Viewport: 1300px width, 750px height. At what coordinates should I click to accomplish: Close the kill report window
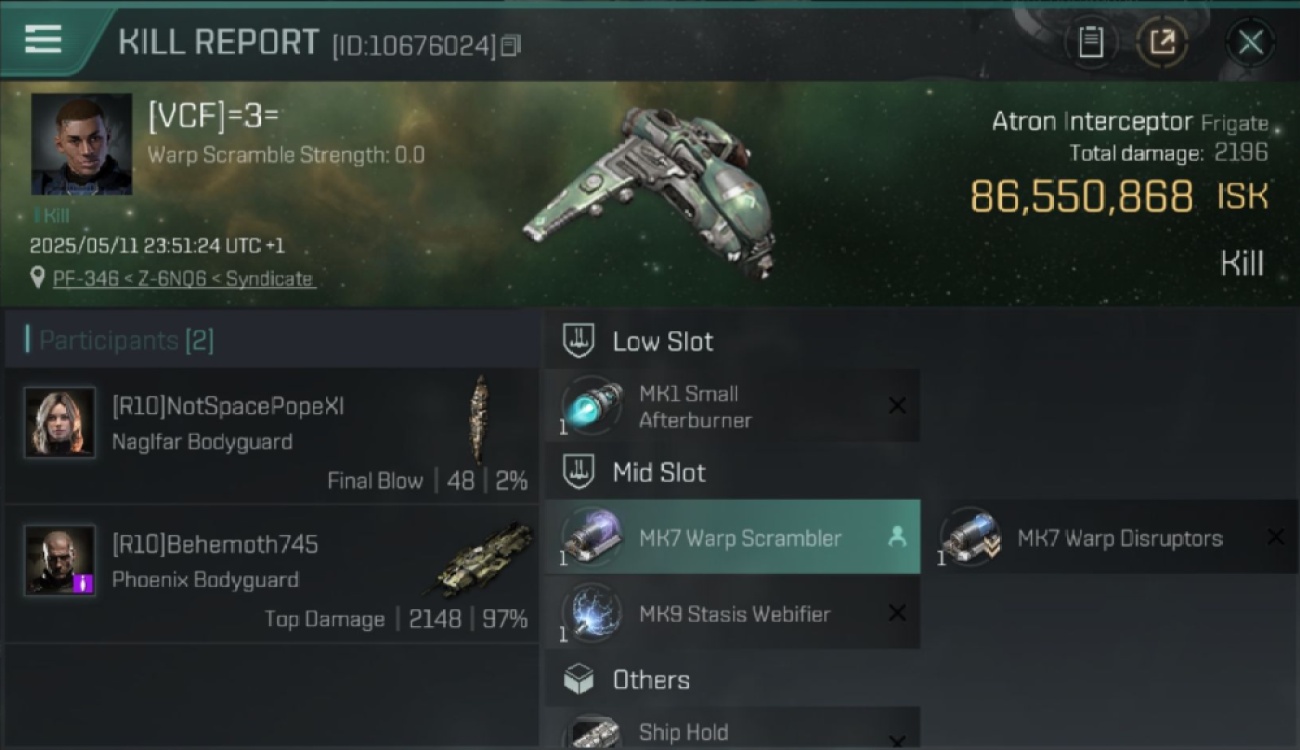pyautogui.click(x=1250, y=42)
